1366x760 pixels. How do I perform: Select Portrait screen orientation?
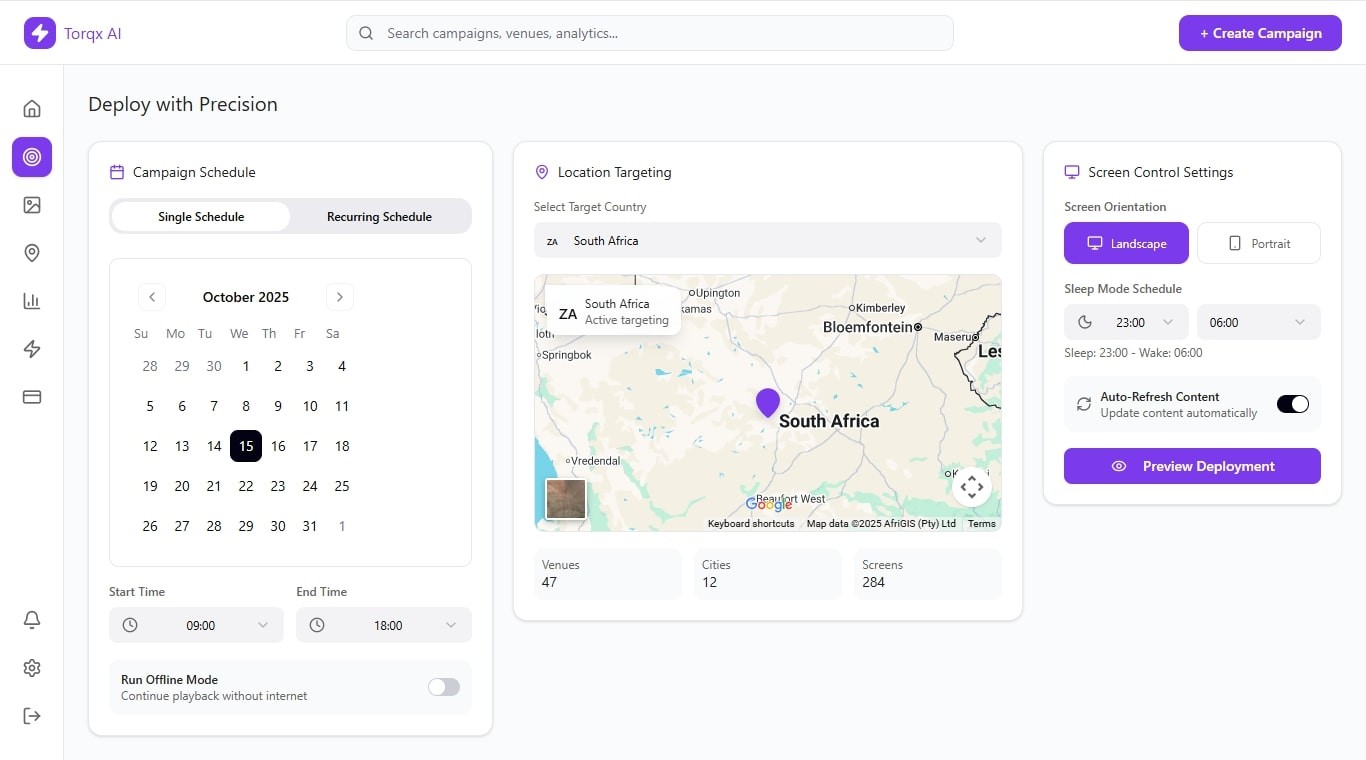(1258, 243)
